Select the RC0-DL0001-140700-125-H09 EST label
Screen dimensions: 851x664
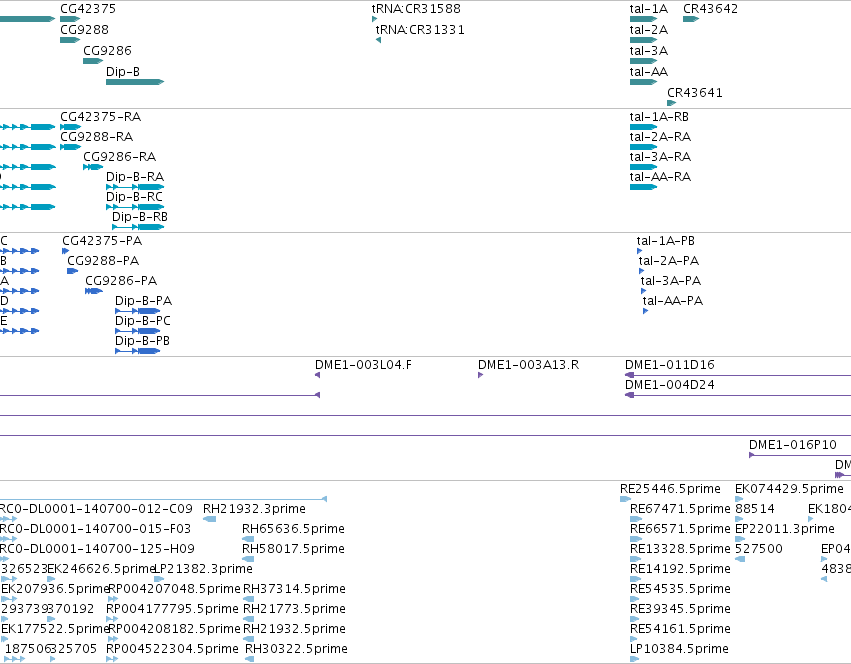[97, 549]
